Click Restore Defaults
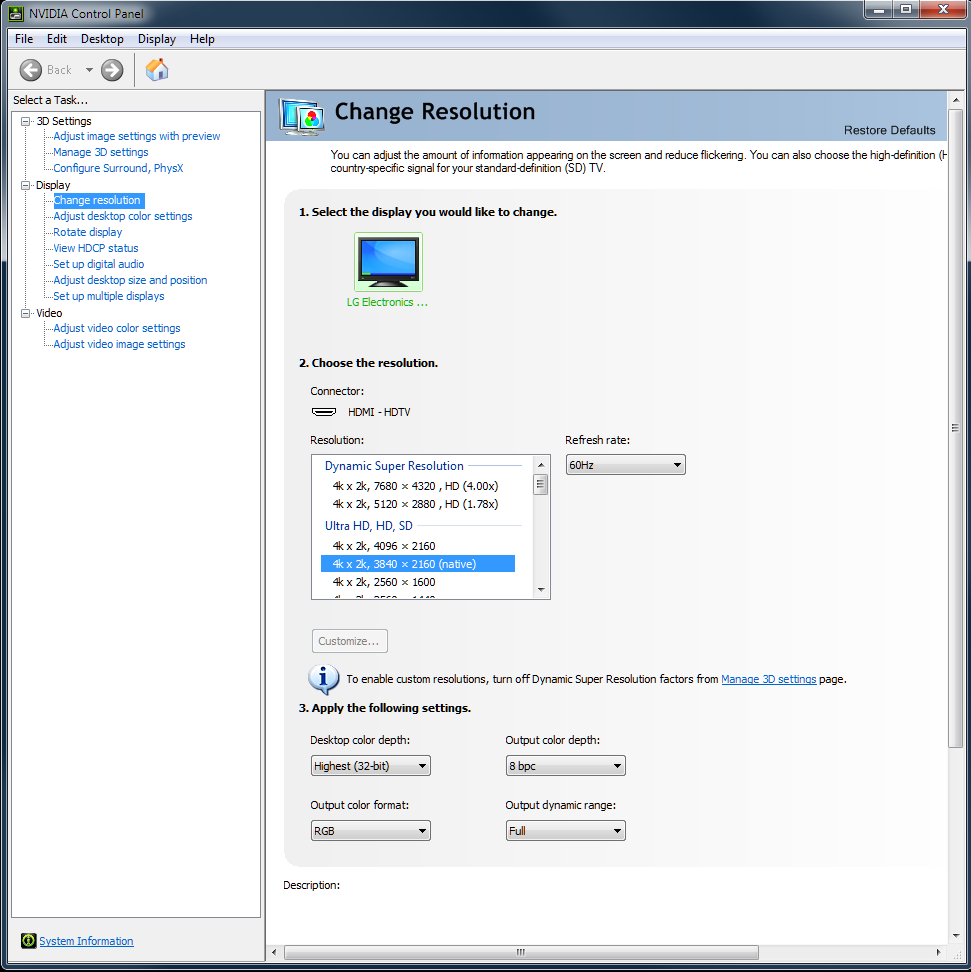Screen dimensions: 971x972 click(889, 130)
